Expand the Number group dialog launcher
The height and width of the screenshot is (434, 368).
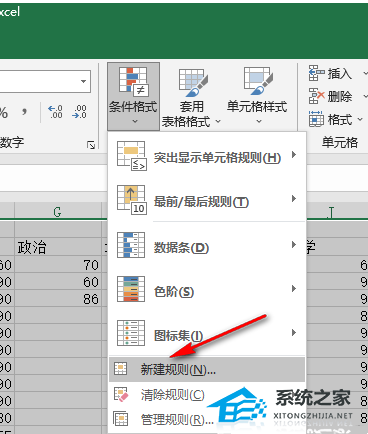click(x=91, y=145)
